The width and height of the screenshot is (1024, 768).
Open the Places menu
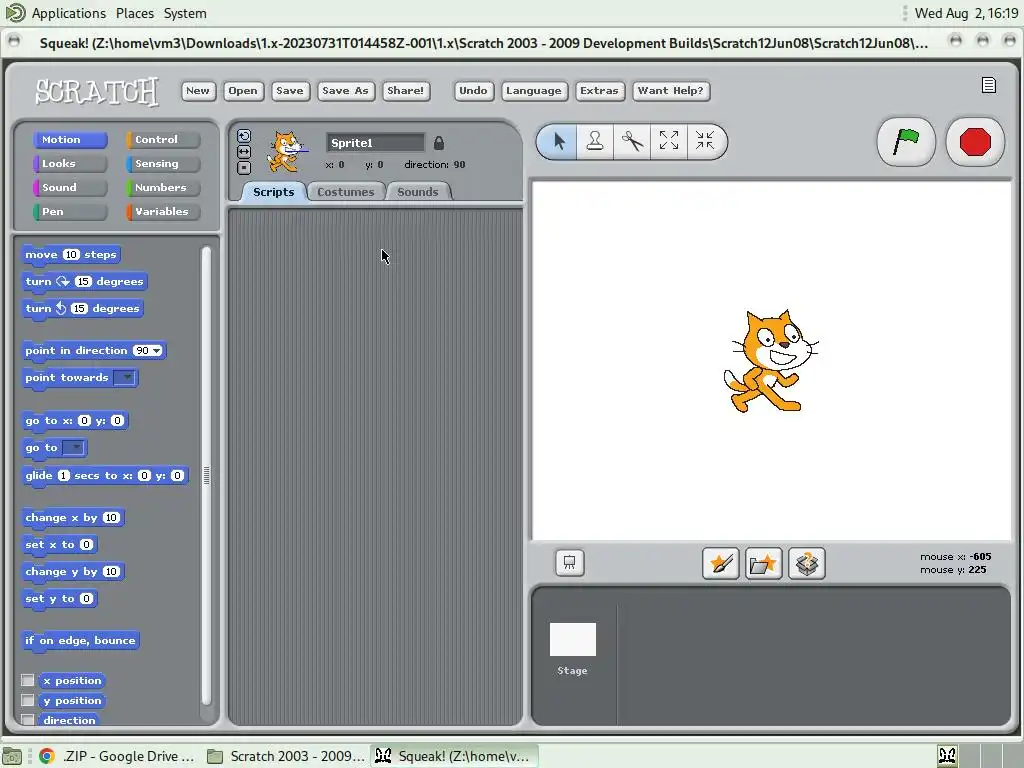(x=135, y=13)
